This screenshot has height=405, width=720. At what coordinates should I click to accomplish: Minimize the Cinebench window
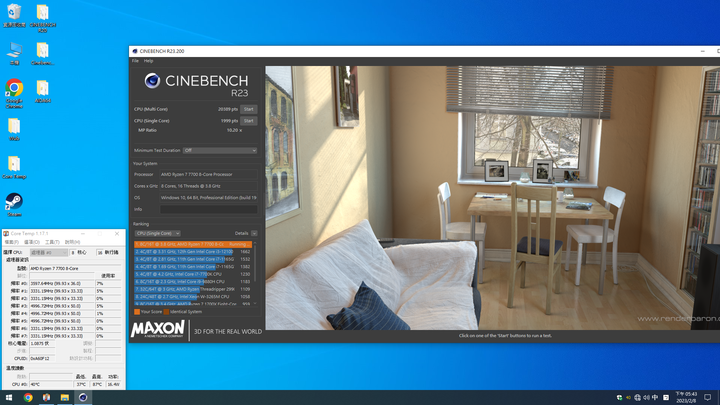[703, 51]
